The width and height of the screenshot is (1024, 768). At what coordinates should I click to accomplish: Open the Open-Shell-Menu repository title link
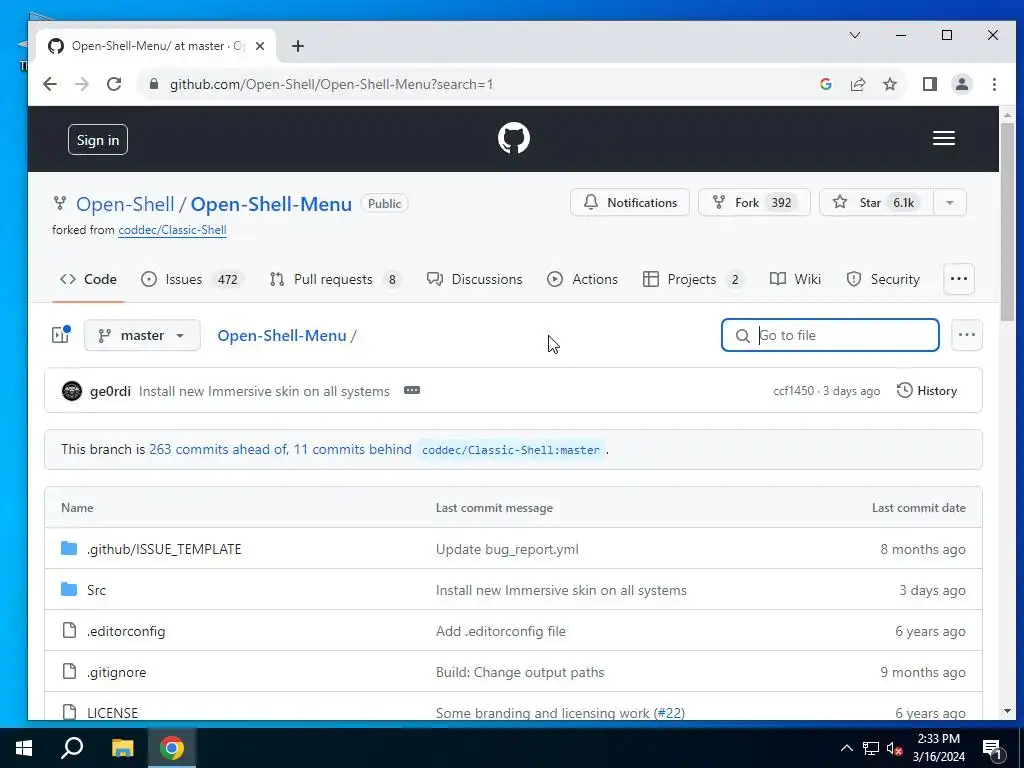coord(271,204)
